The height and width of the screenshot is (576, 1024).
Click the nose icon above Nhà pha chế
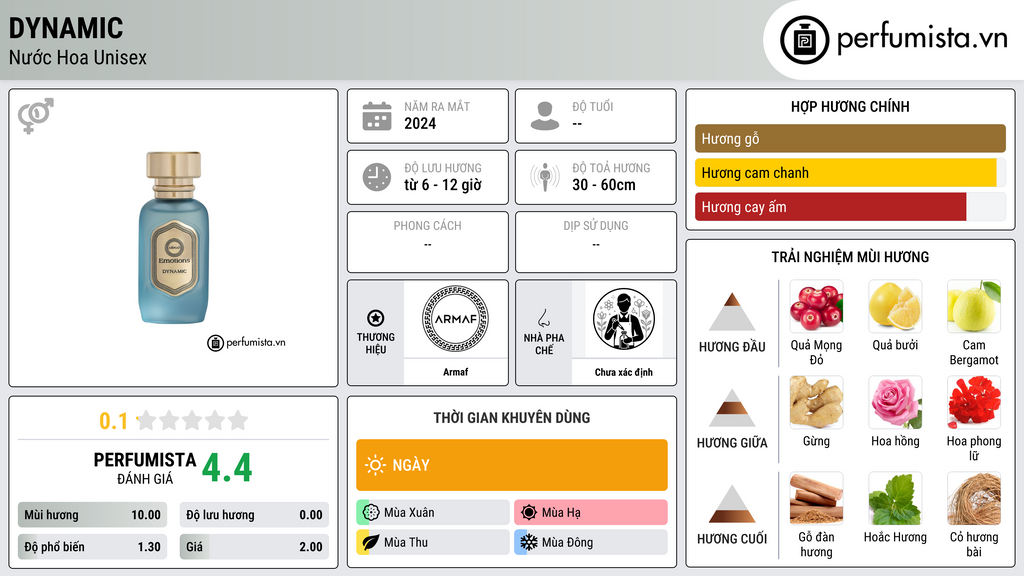point(543,318)
